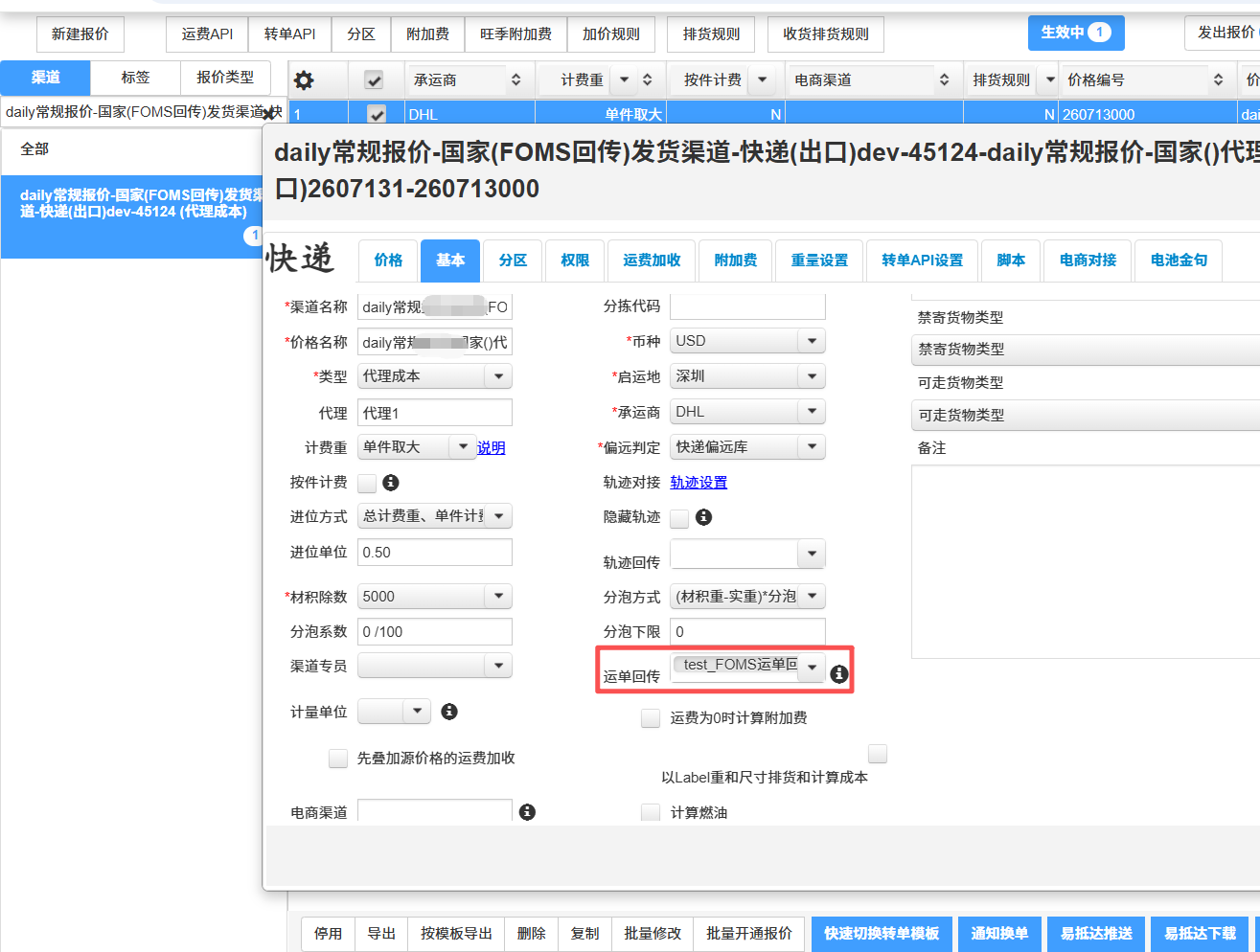
Task: Open the 材积除数 dropdown showing 5000
Action: pos(435,597)
